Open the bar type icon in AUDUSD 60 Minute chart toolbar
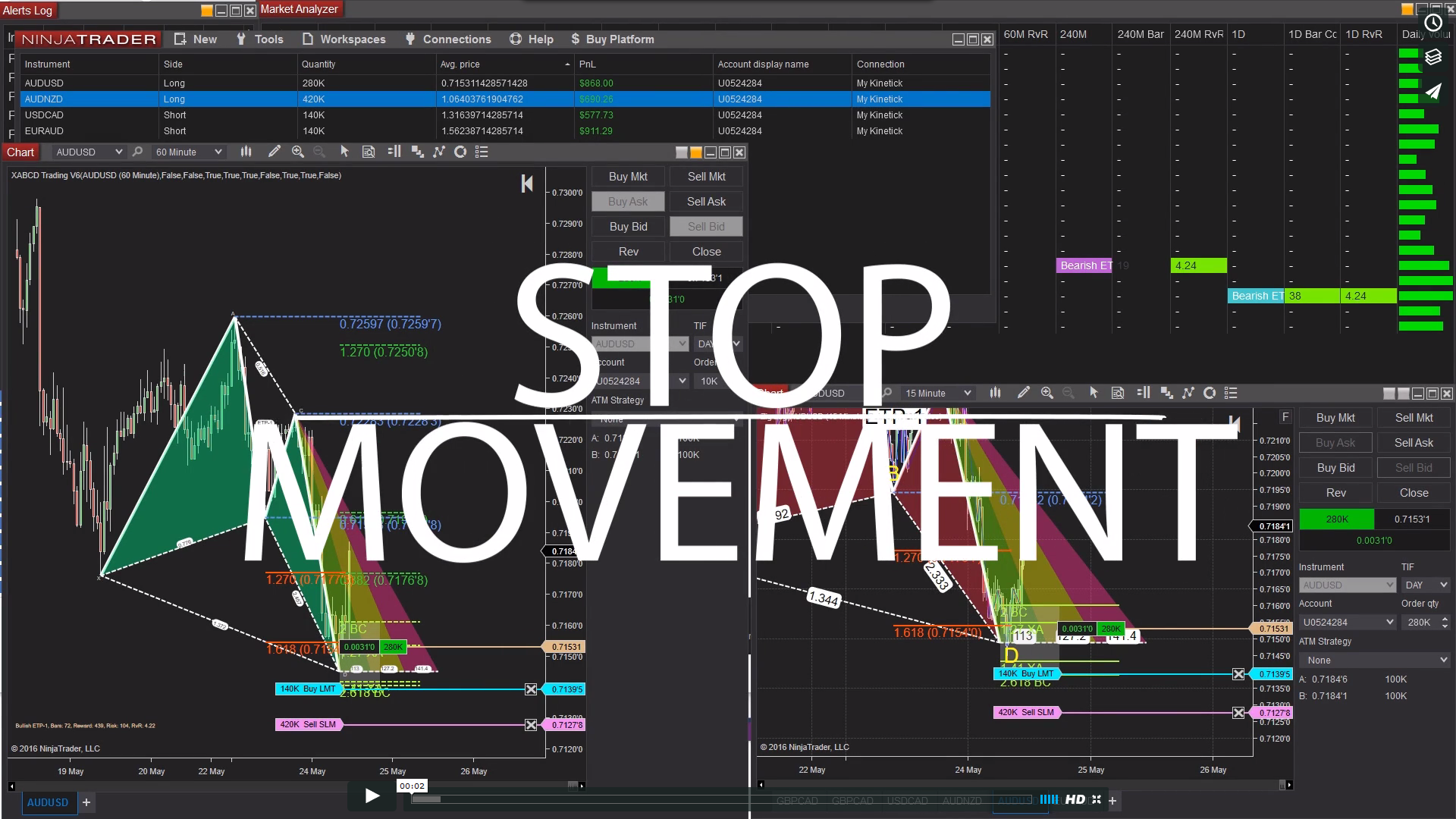1456x819 pixels. 246,152
